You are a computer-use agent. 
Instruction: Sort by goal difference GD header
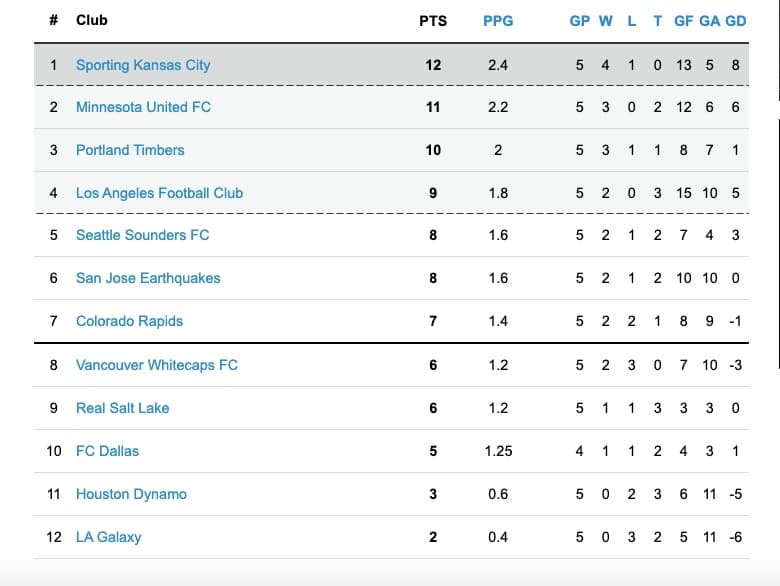(736, 20)
